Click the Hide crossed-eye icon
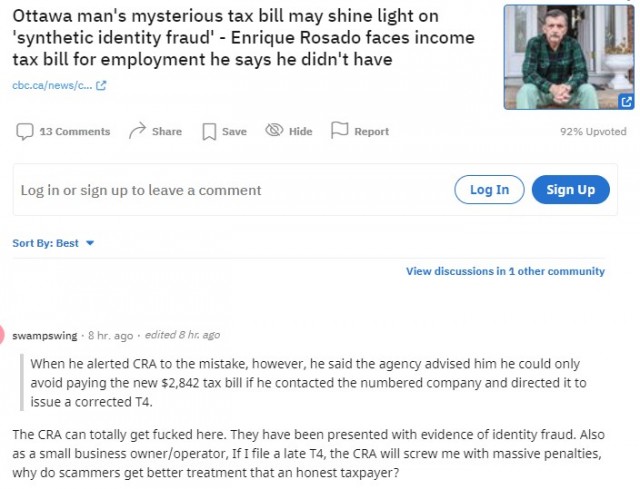Screen dimensions: 640x489 coord(274,130)
